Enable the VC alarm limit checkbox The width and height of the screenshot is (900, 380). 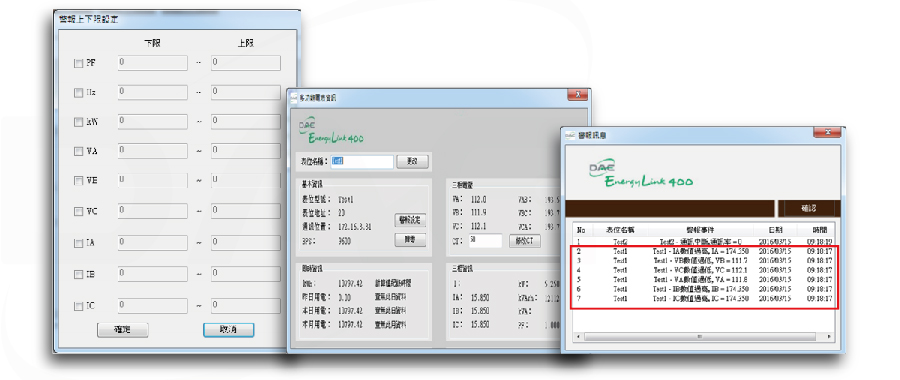[x=79, y=212]
